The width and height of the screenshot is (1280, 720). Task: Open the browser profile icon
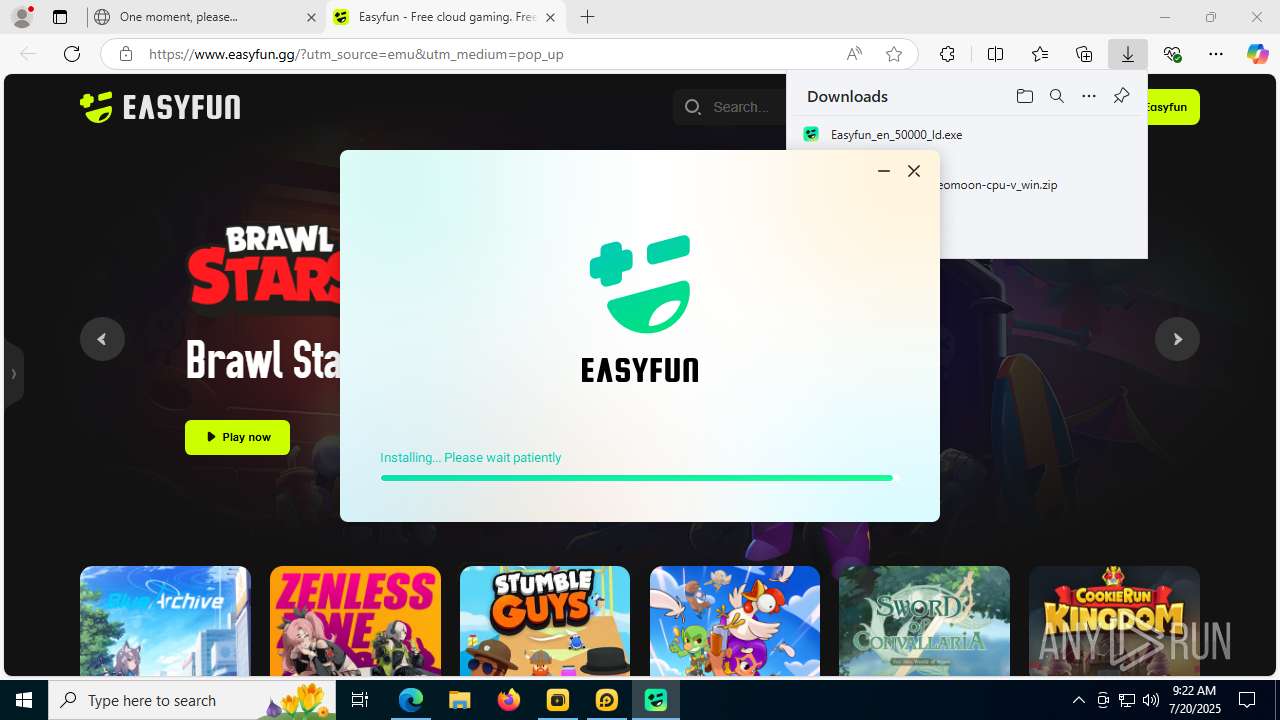pos(22,17)
